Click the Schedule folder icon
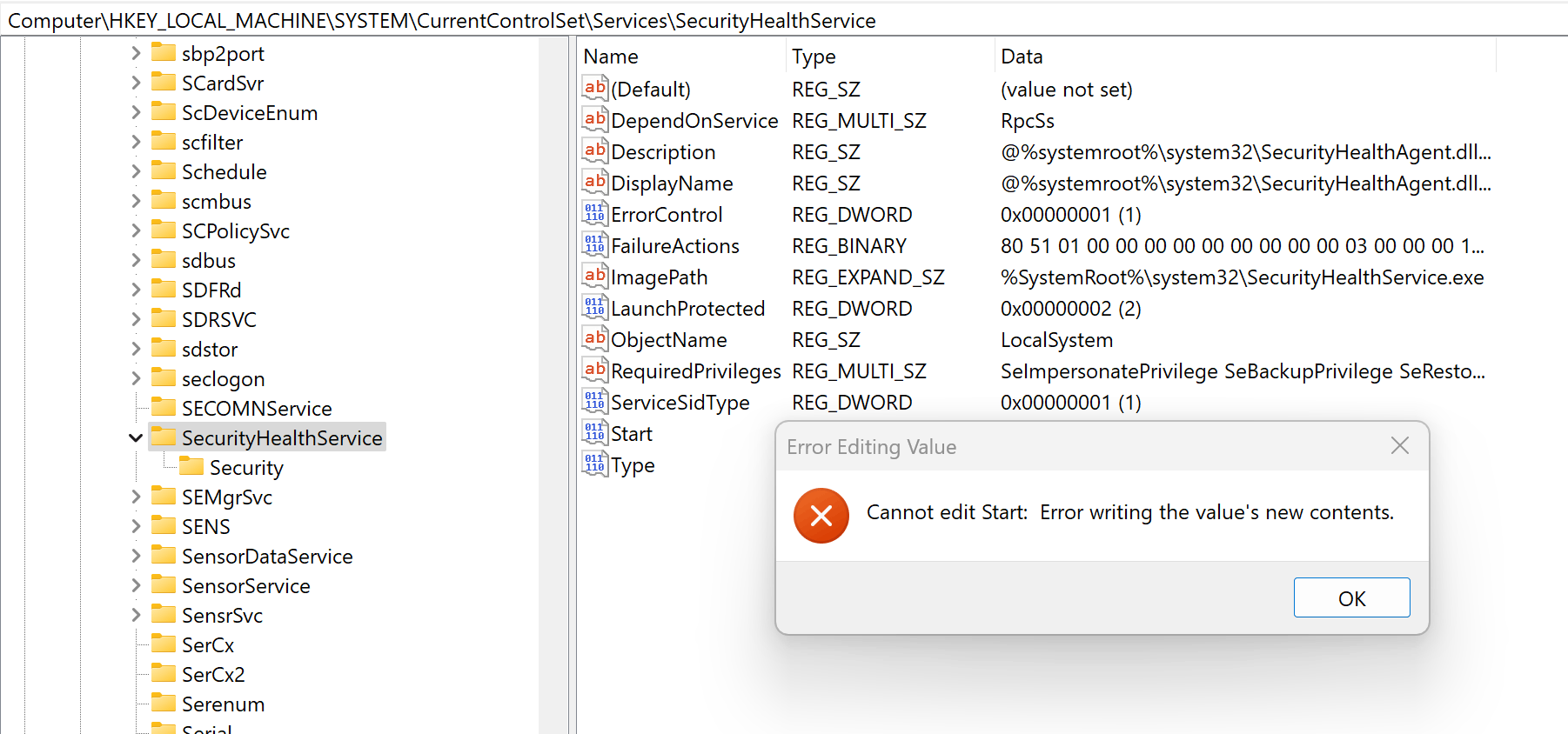1568x734 pixels. coord(163,170)
